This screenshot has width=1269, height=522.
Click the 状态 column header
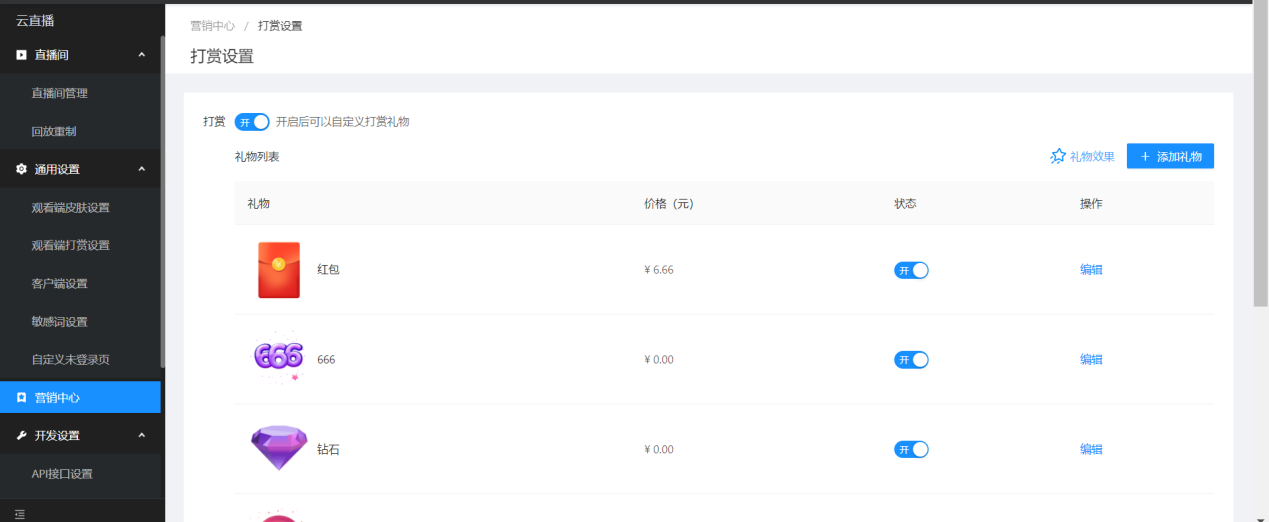[x=905, y=203]
